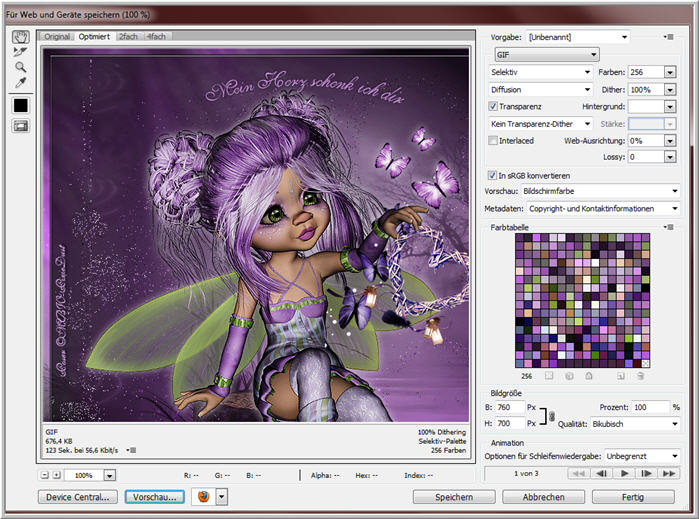This screenshot has height=519, width=699.
Task: Click the fairy image preview
Action: pyautogui.click(x=256, y=235)
